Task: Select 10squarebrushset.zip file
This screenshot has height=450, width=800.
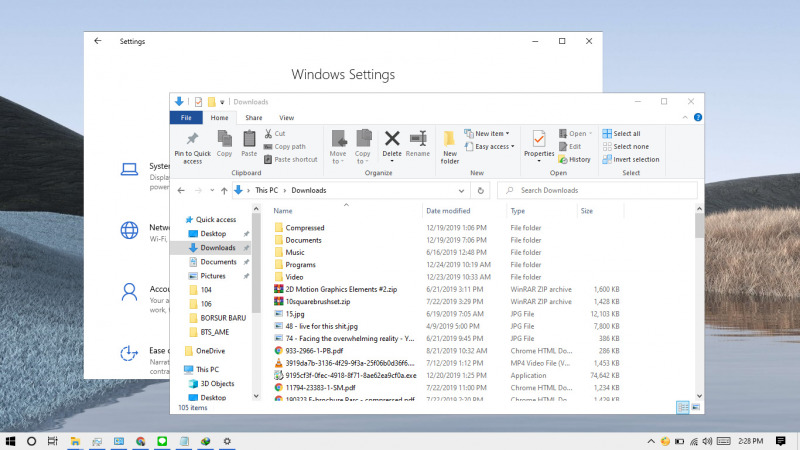Action: pos(317,302)
